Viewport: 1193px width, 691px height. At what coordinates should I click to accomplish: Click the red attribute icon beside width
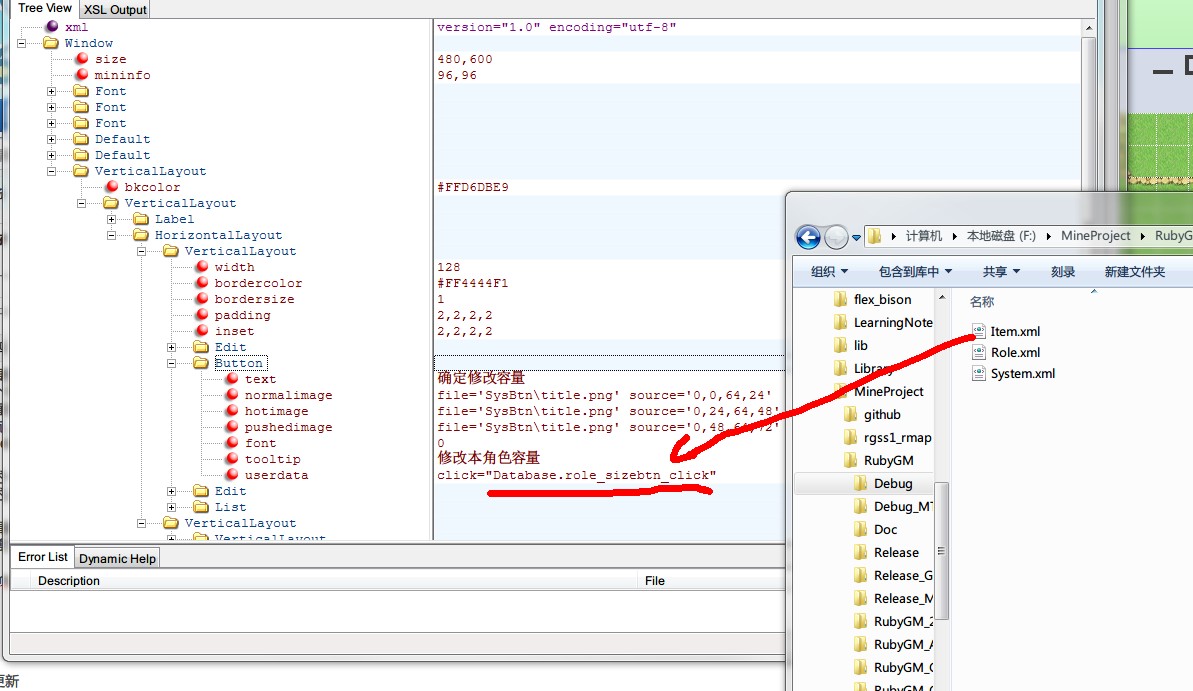202,266
